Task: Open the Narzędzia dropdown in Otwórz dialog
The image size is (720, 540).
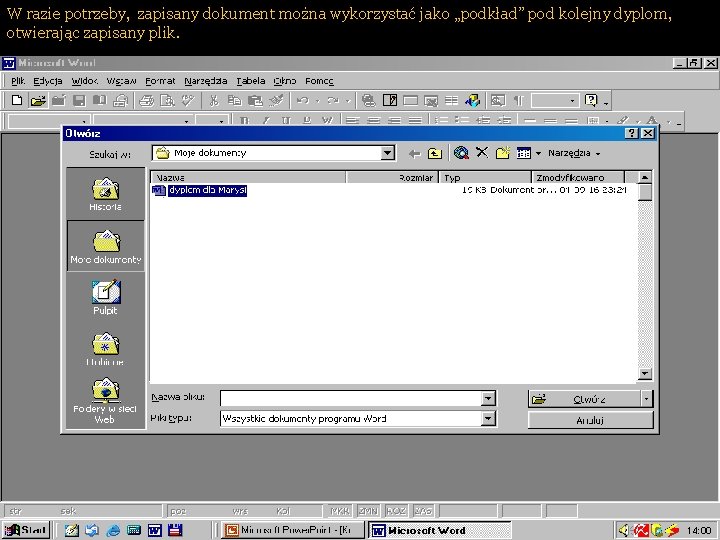Action: [x=574, y=153]
